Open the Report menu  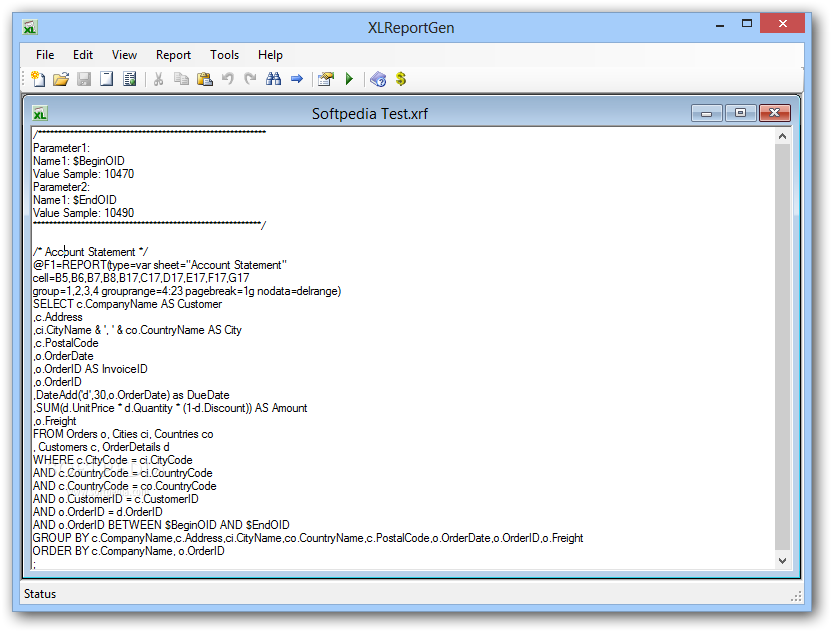click(173, 55)
